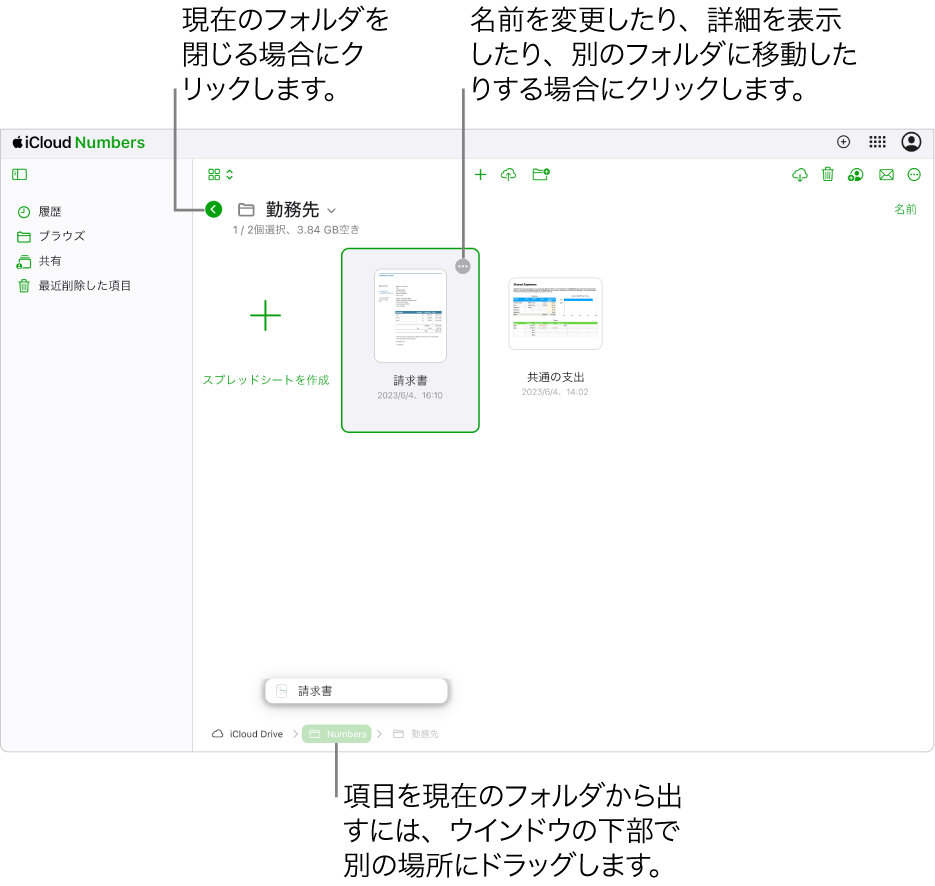Open the ブラウズ sidebar section
The image size is (935, 886).
(62, 236)
